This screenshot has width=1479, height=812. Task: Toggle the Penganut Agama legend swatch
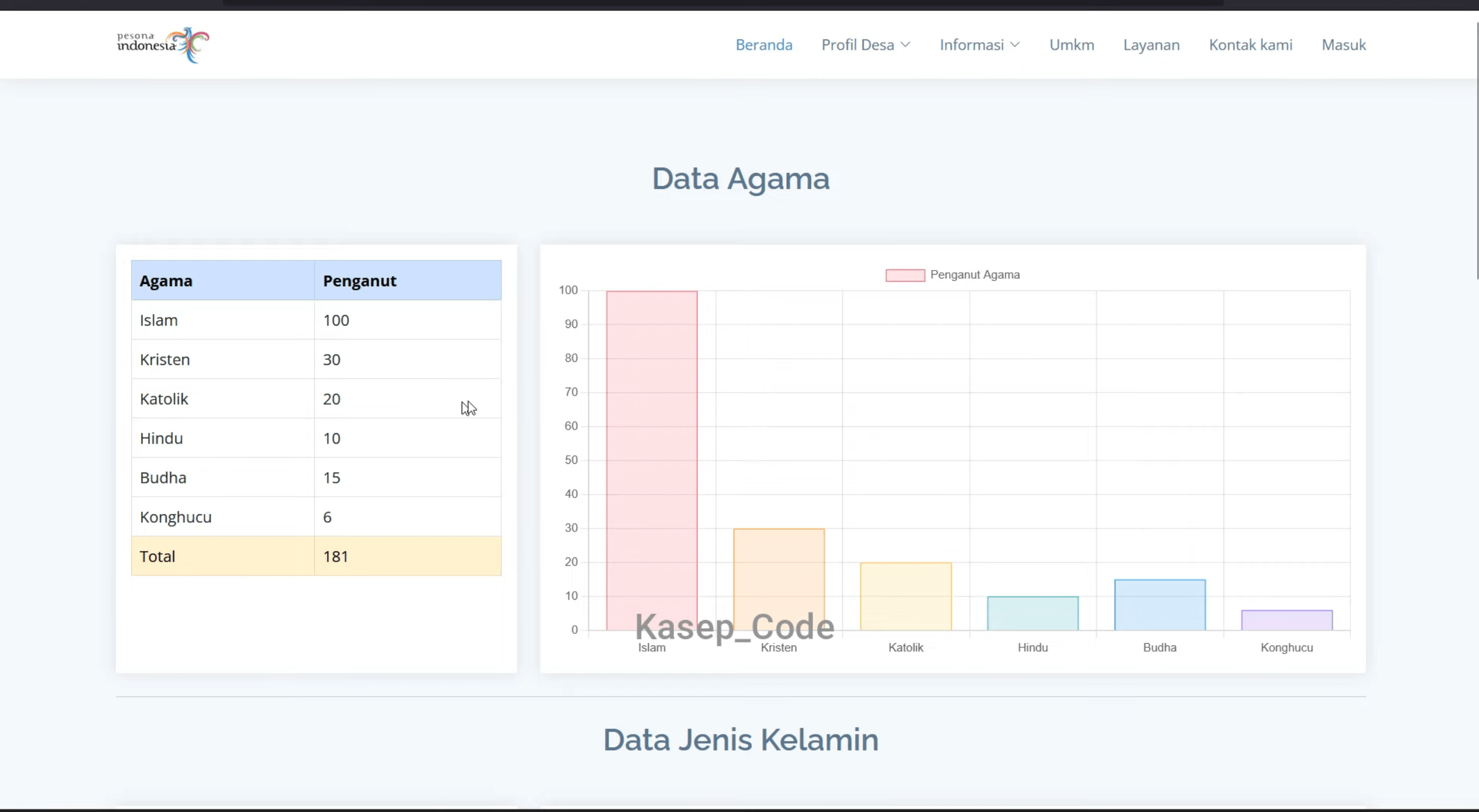point(905,275)
